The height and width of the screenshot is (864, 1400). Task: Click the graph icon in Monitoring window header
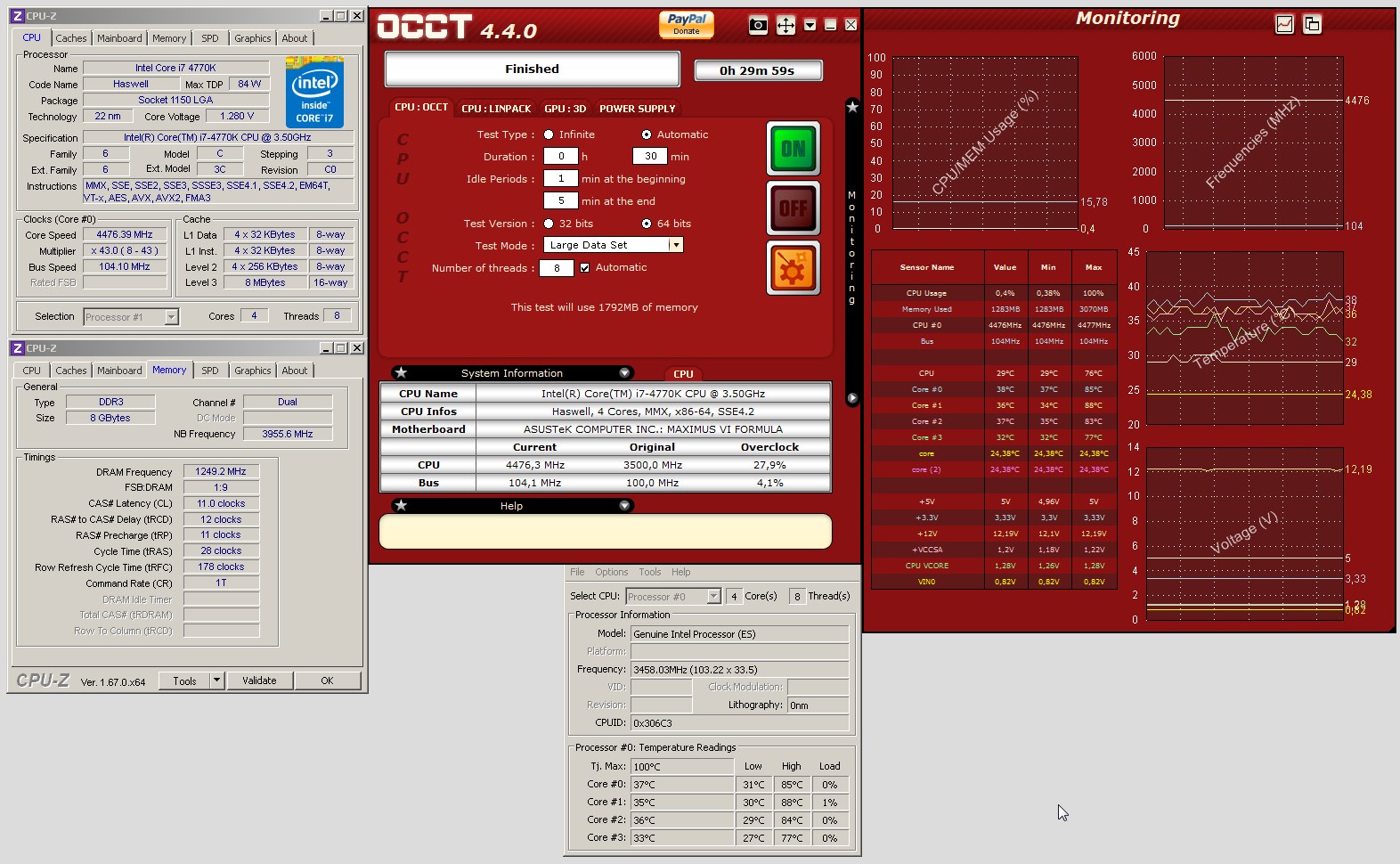pos(1284,24)
